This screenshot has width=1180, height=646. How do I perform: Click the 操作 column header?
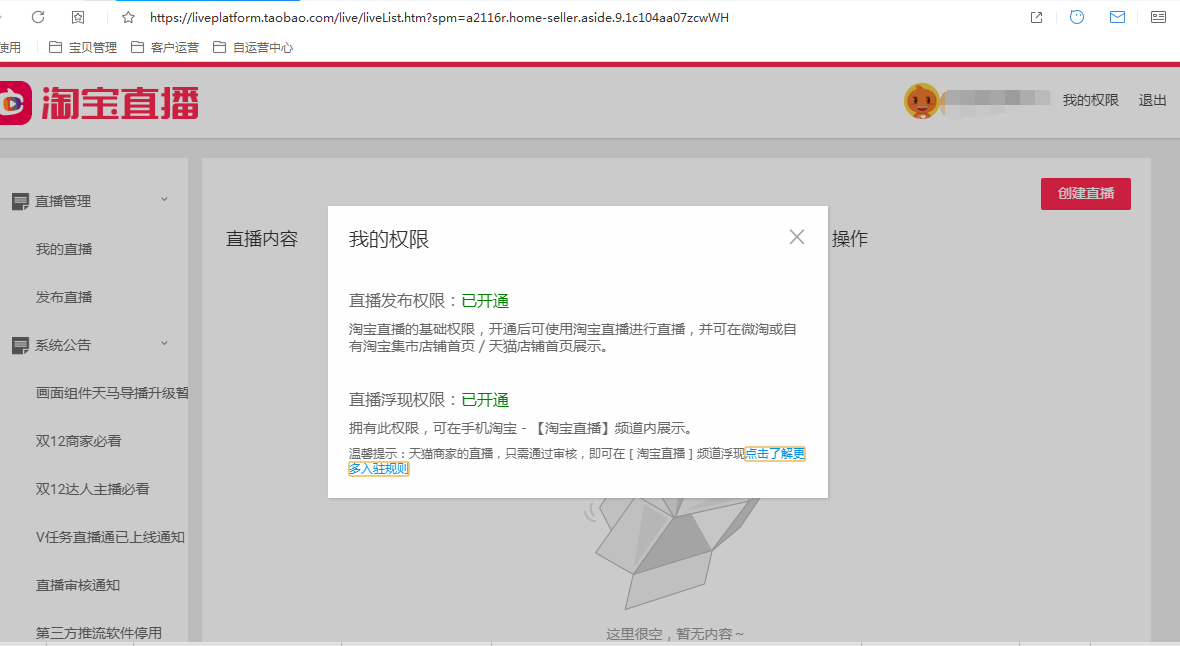(x=850, y=239)
